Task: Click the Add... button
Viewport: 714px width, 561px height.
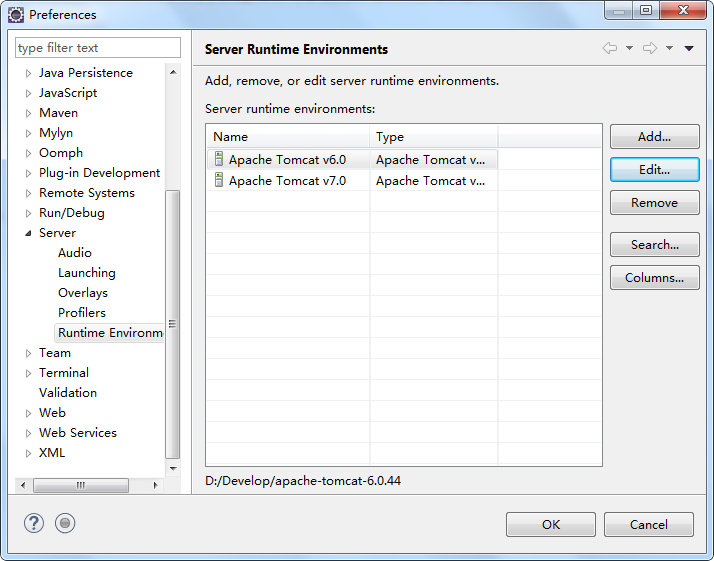Action: pos(654,137)
